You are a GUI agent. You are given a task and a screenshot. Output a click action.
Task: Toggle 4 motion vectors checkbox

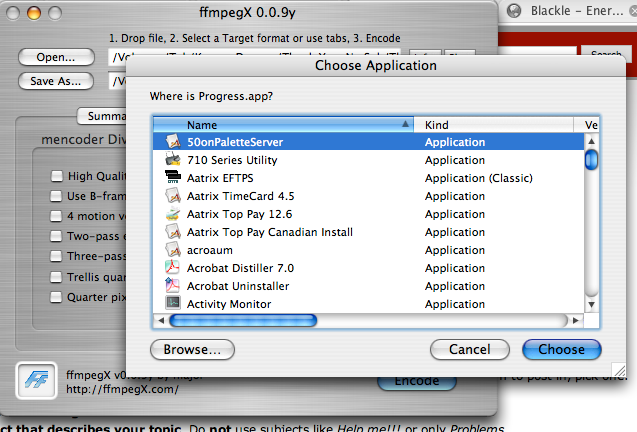[56, 216]
